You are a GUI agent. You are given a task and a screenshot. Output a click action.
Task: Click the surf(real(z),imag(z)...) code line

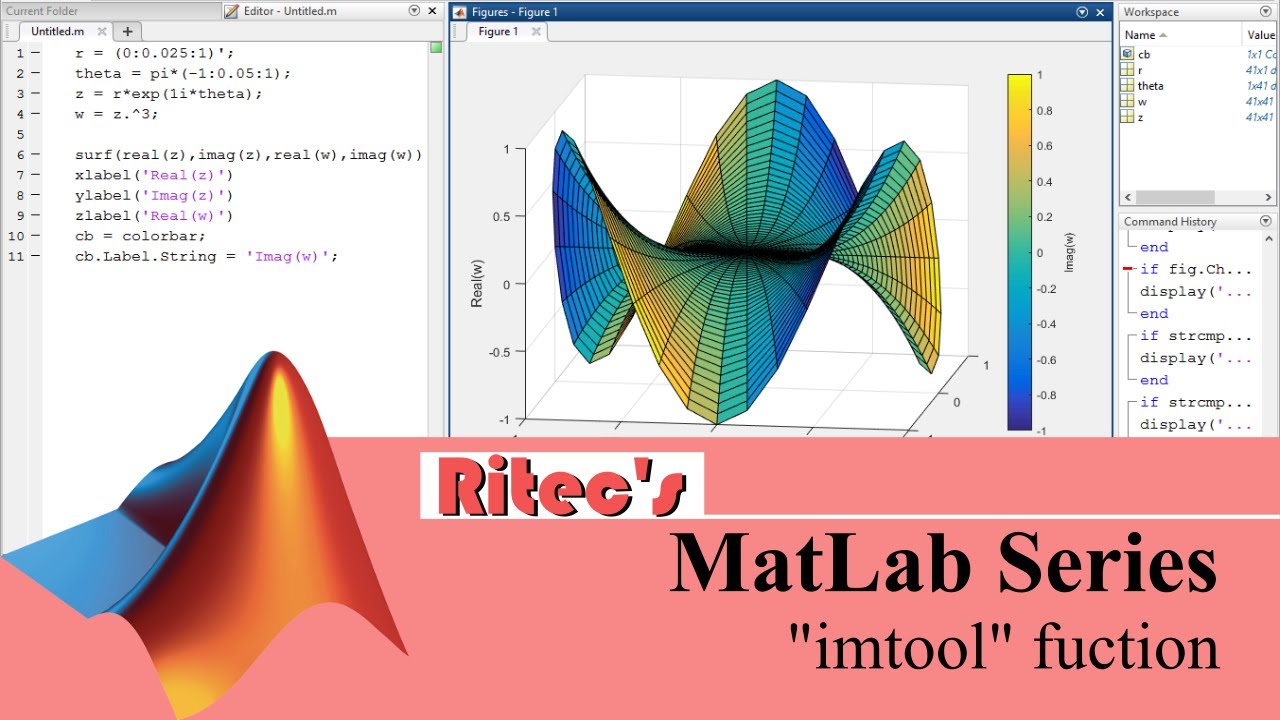[249, 155]
